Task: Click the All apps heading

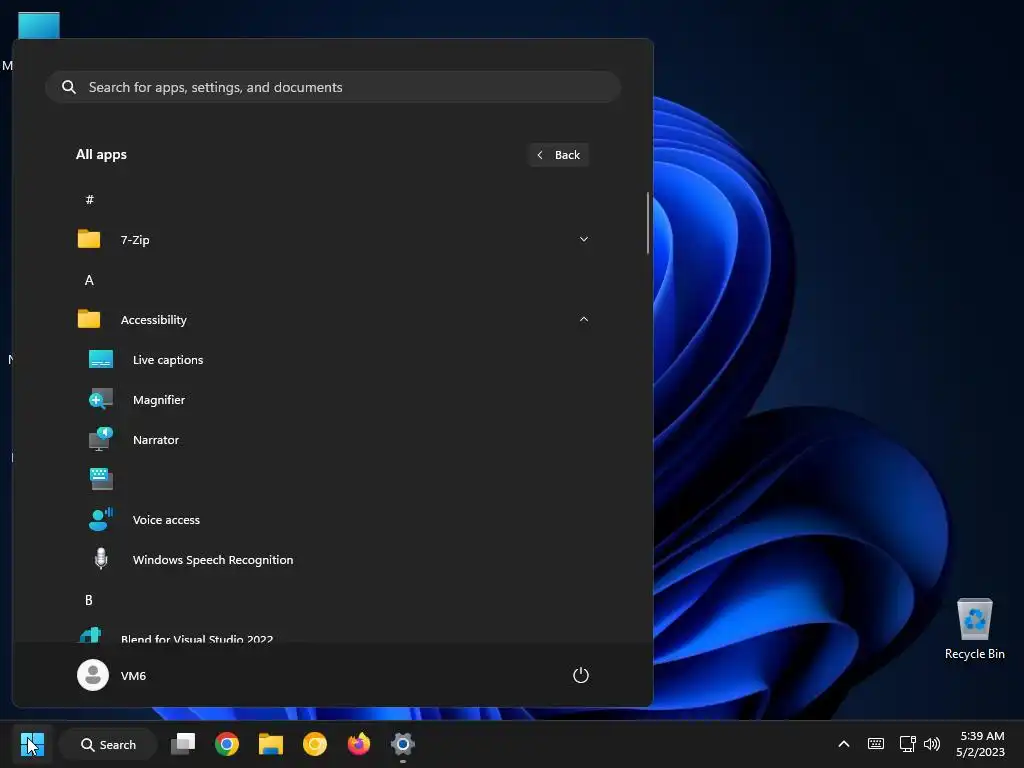Action: click(x=101, y=155)
